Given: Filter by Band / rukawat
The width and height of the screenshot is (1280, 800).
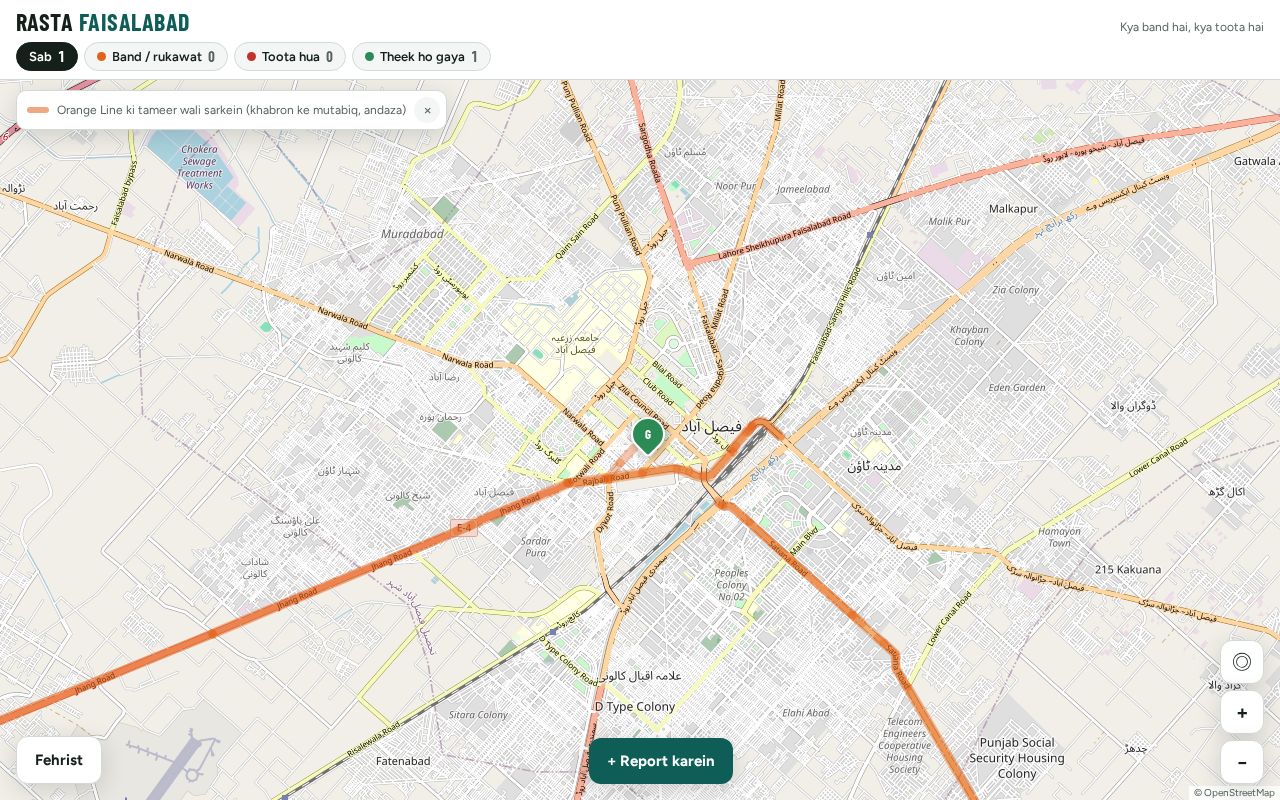Looking at the screenshot, I should tap(156, 57).
